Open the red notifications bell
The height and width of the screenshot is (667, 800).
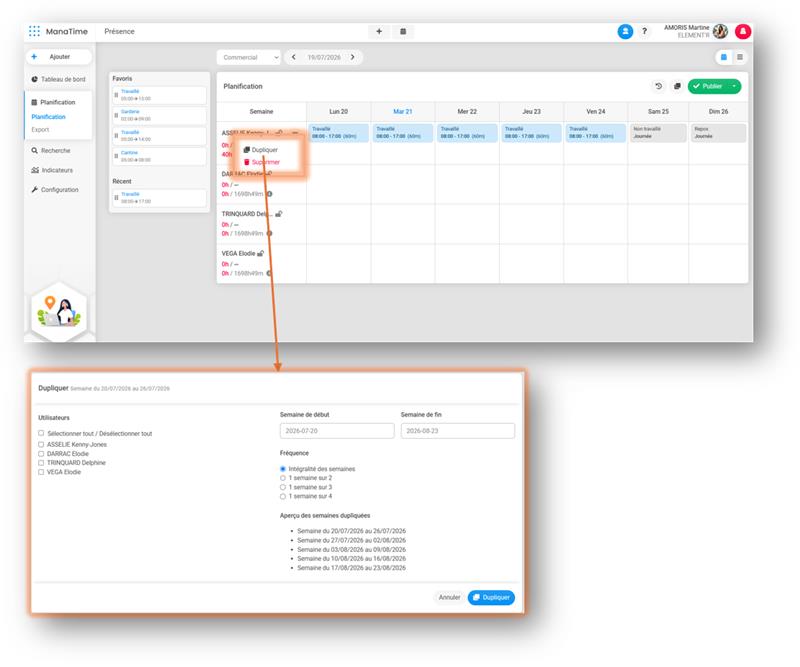(743, 32)
